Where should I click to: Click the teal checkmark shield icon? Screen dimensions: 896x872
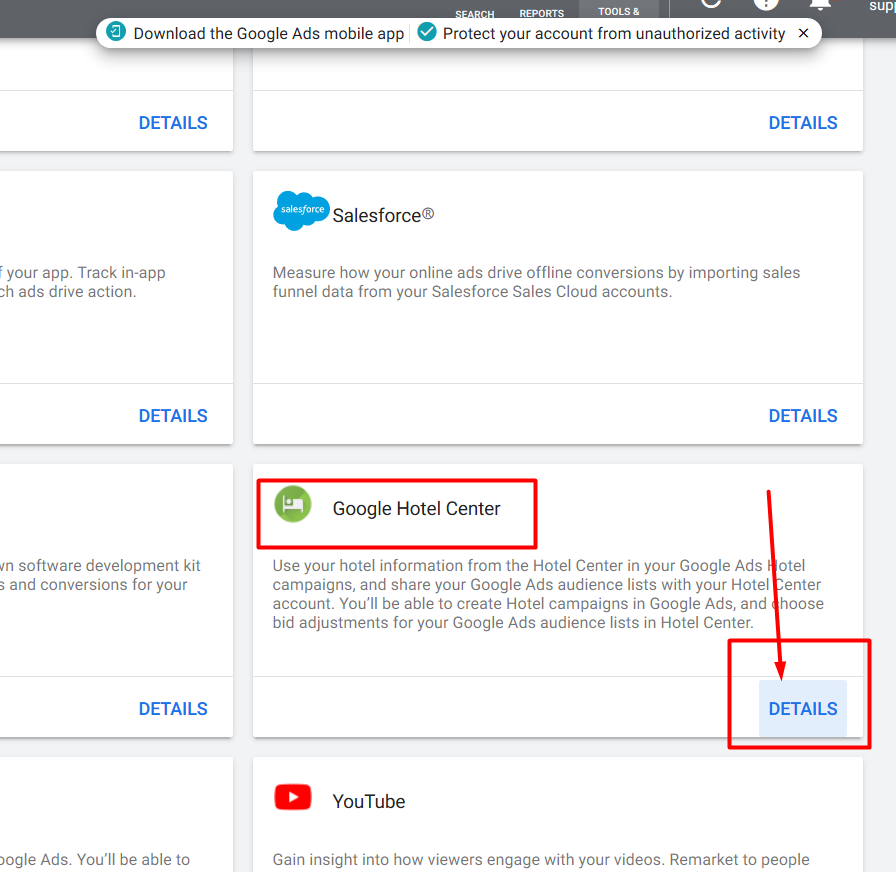(426, 32)
